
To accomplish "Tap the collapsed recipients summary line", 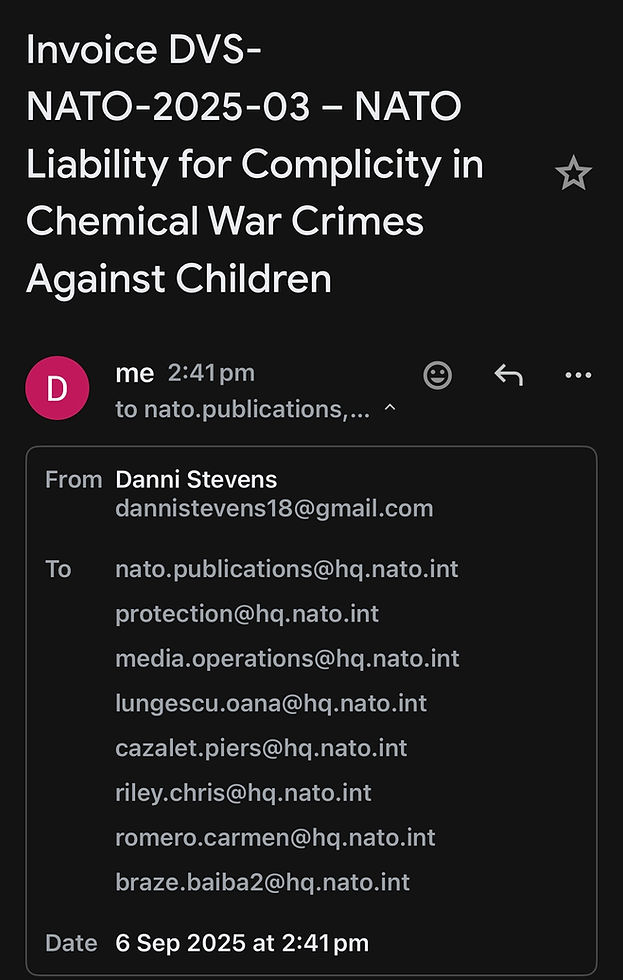I will point(243,409).
